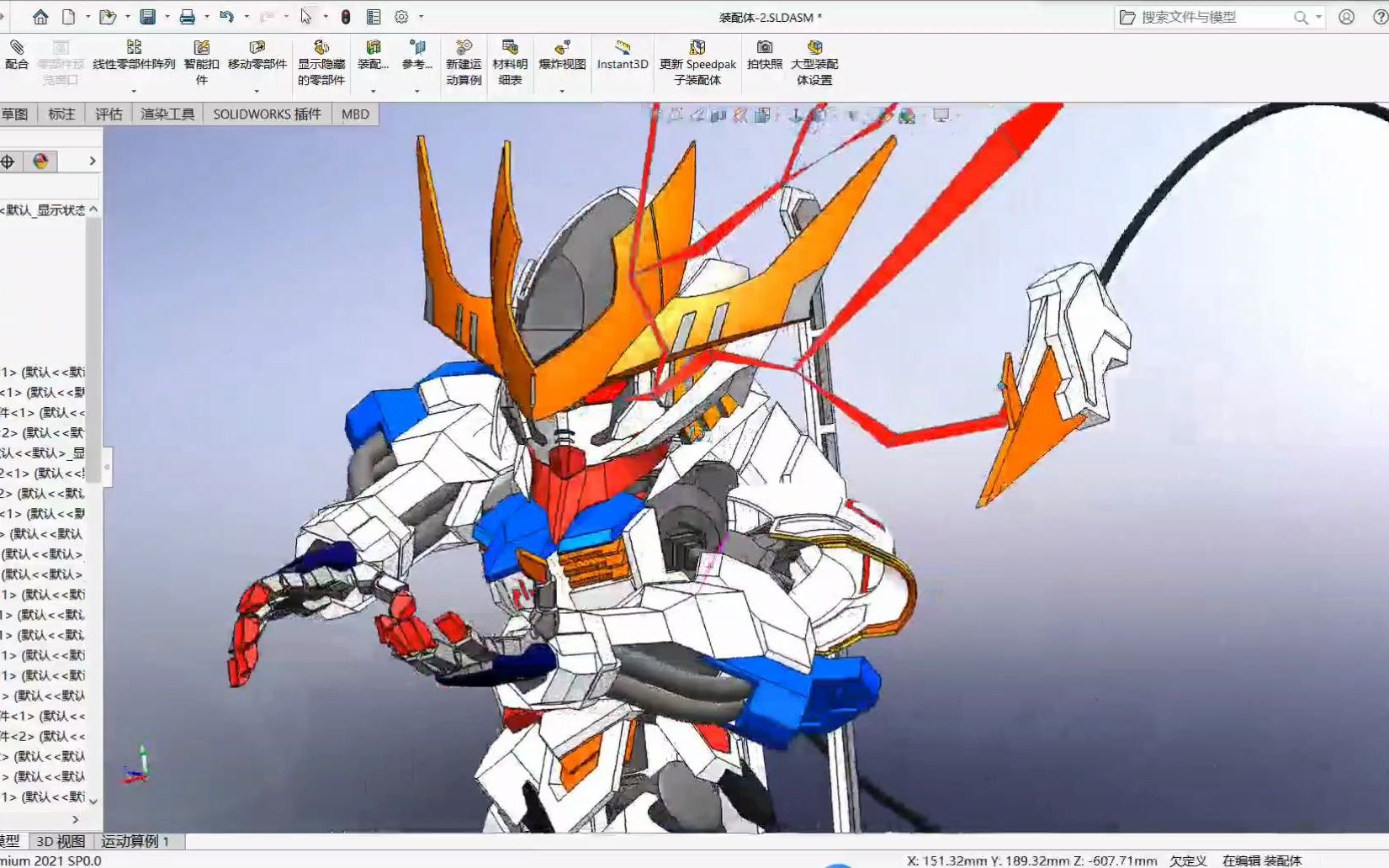Open dropdown under Move Component
The width and height of the screenshot is (1389, 868).
tap(257, 91)
